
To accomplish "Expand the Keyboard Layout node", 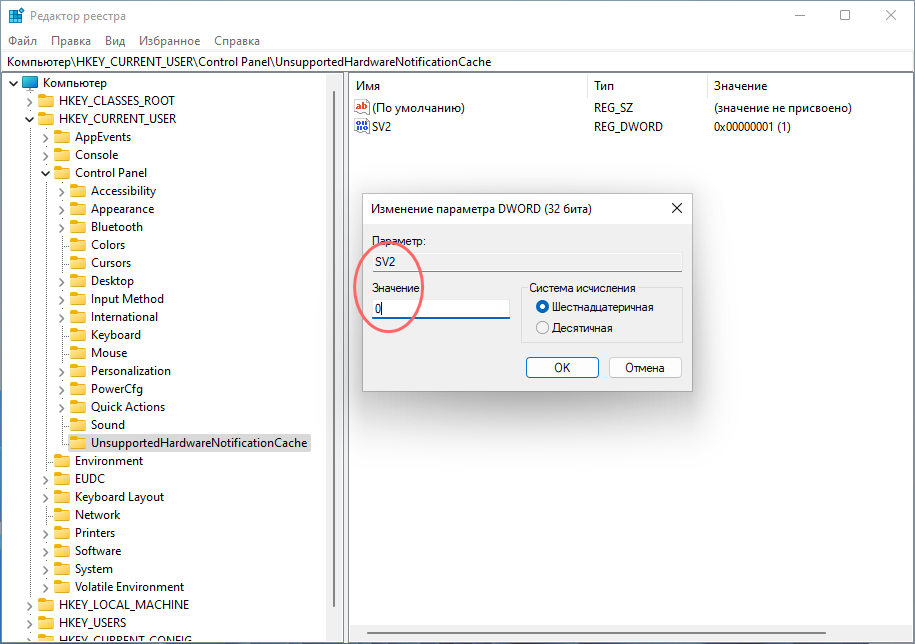I will (x=46, y=498).
